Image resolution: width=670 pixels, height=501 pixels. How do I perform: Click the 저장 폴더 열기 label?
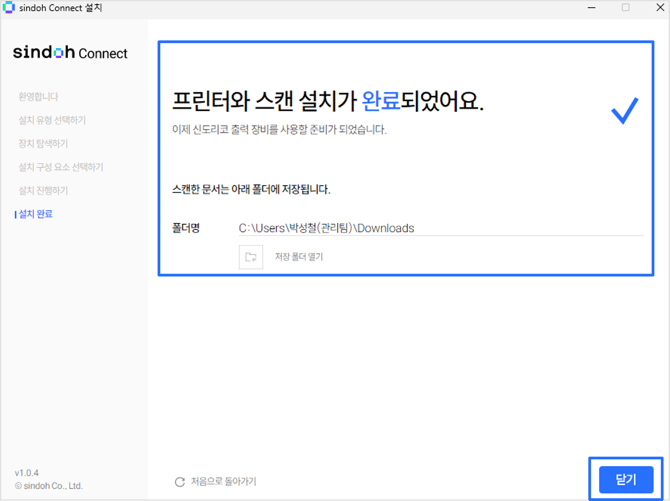point(299,256)
